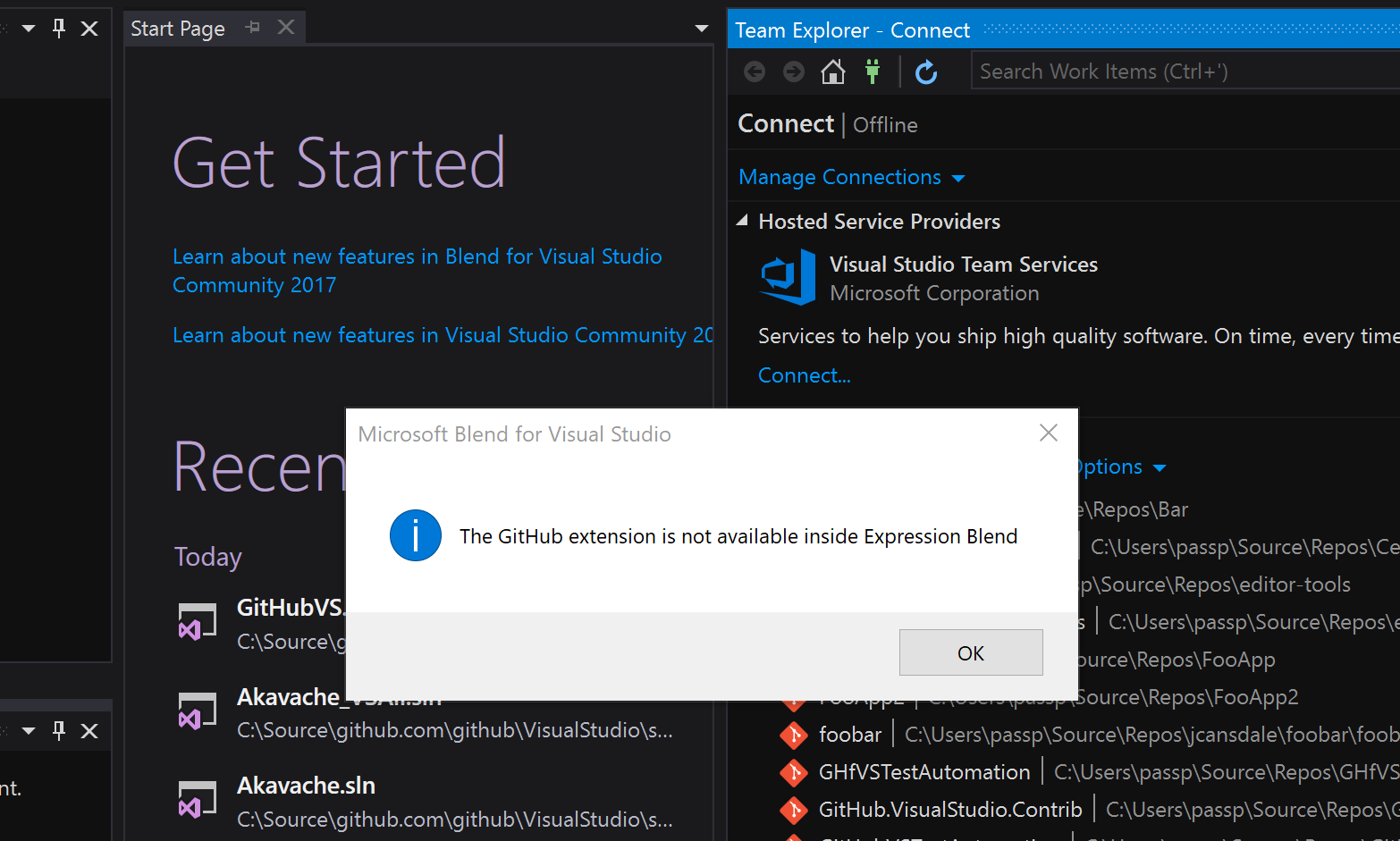This screenshot has height=841, width=1400.
Task: Click the git icon beside GHfVSTestAutomation
Action: (x=793, y=772)
